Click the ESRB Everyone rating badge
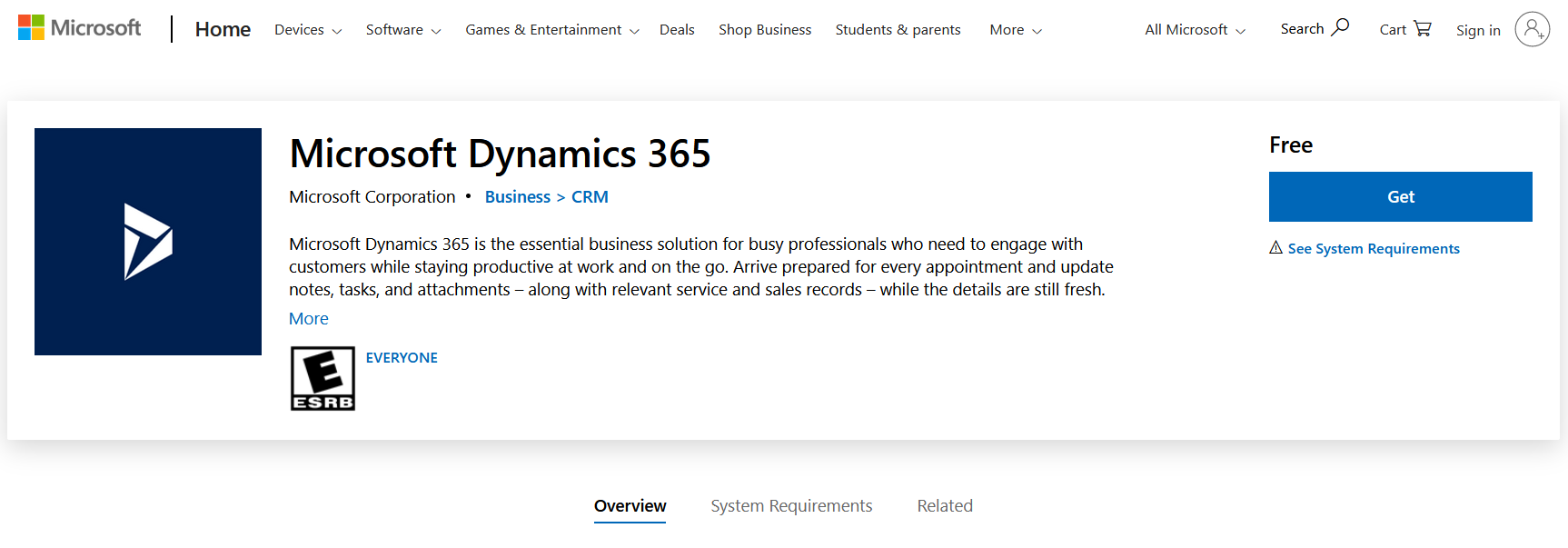The width and height of the screenshot is (1568, 548). 323,378
